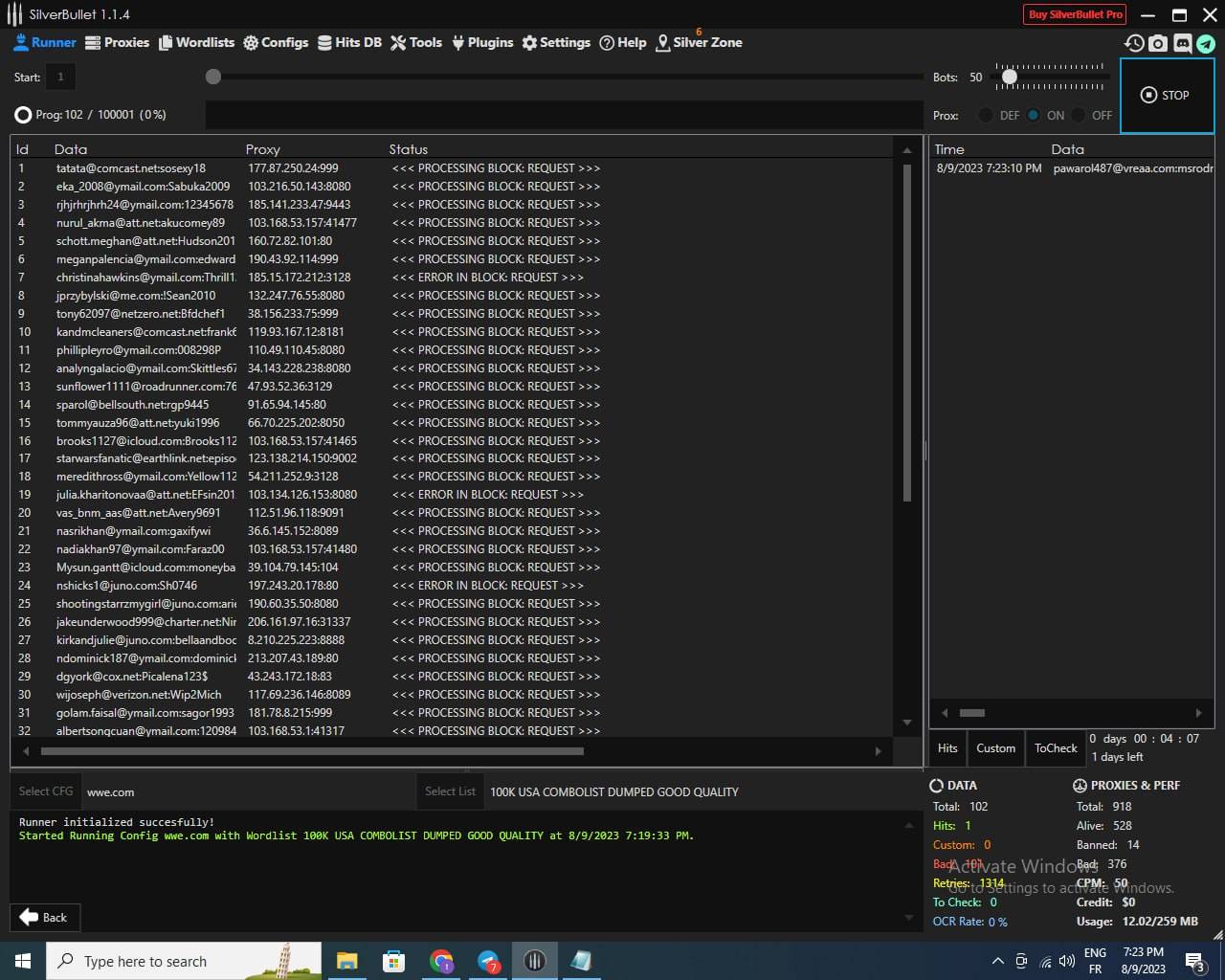Take a screenshot with the camera icon
The image size is (1225, 980).
pyautogui.click(x=1158, y=43)
